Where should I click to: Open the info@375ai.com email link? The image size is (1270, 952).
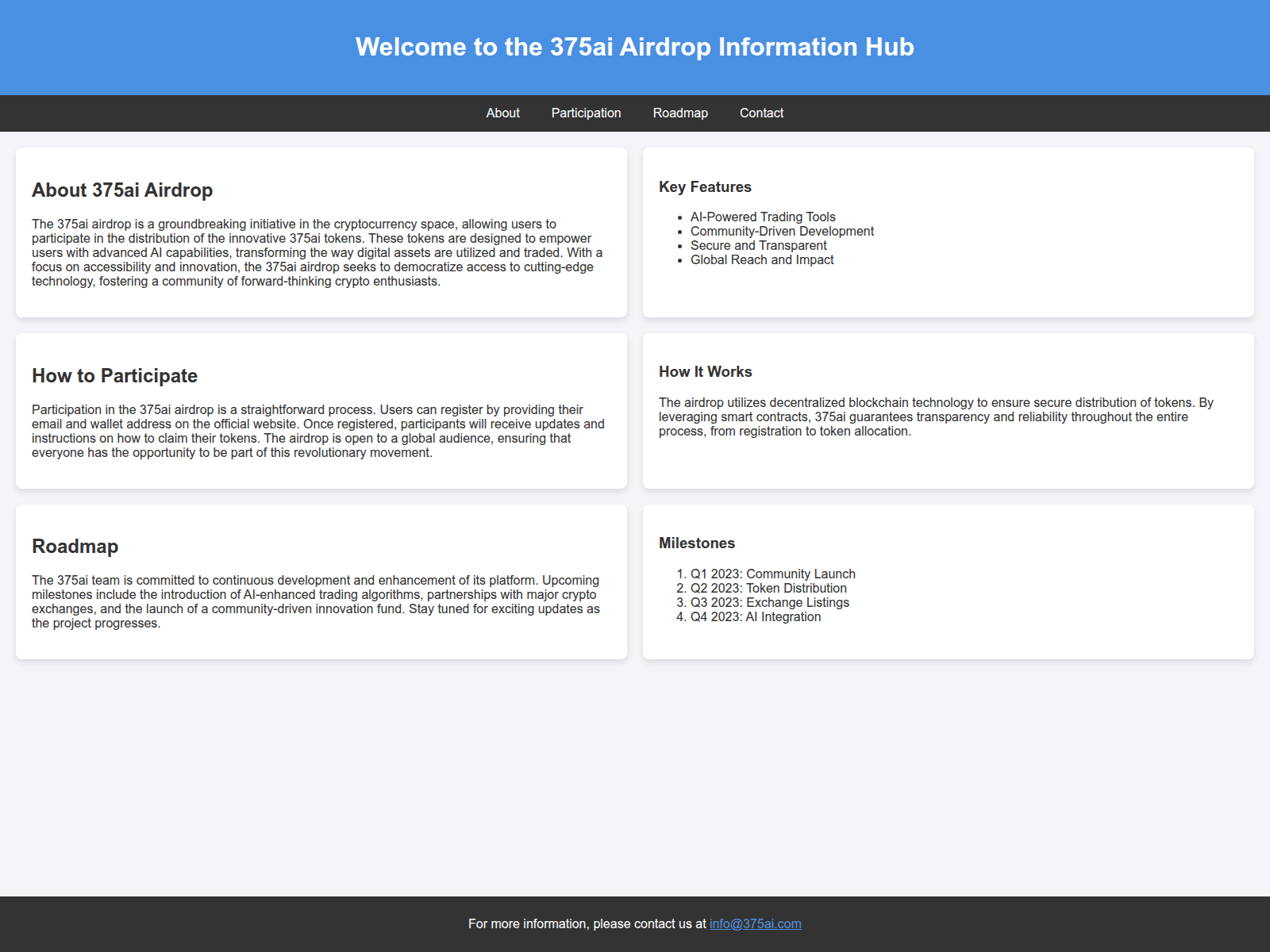click(755, 923)
